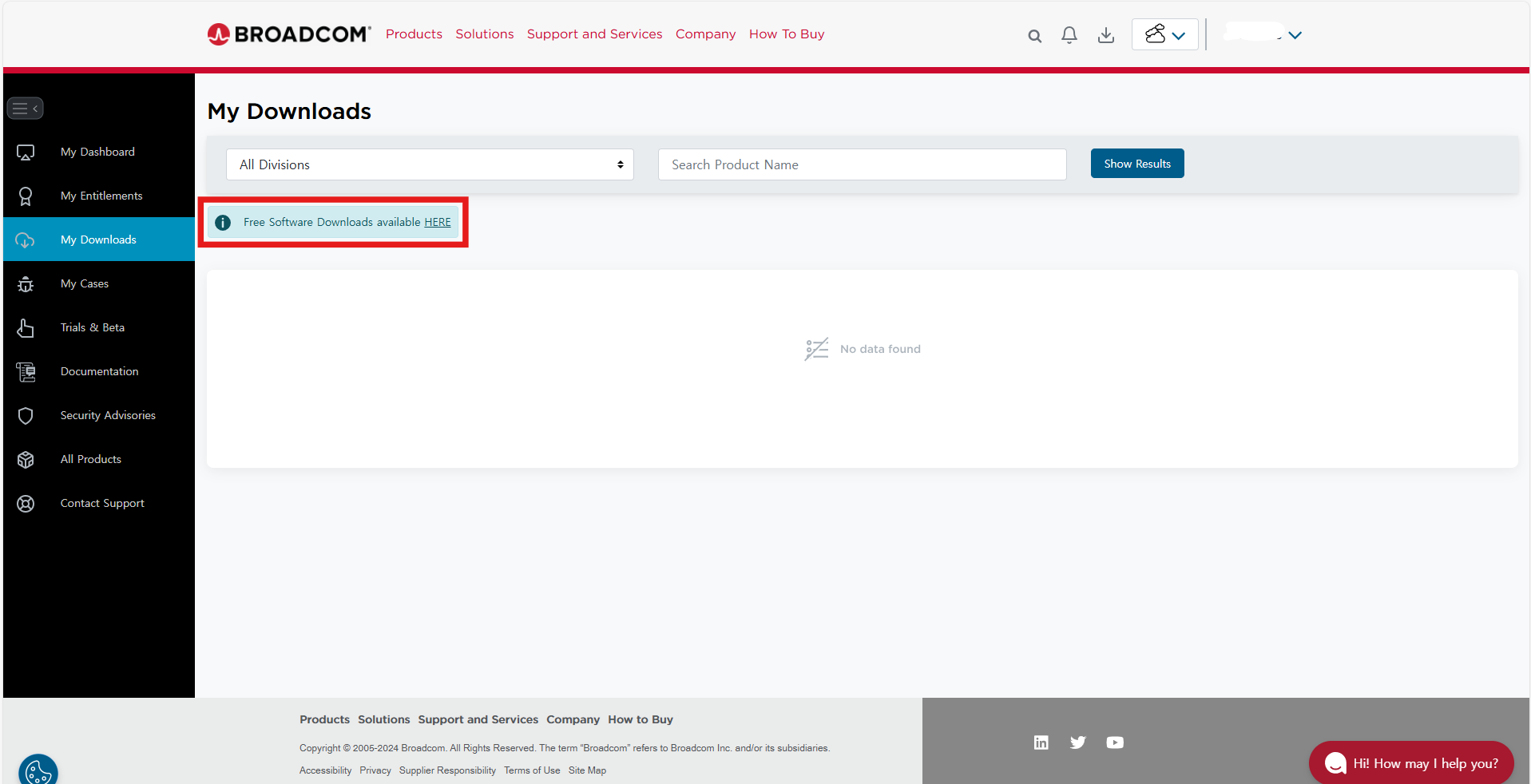Click the All Products cube icon

(26, 459)
